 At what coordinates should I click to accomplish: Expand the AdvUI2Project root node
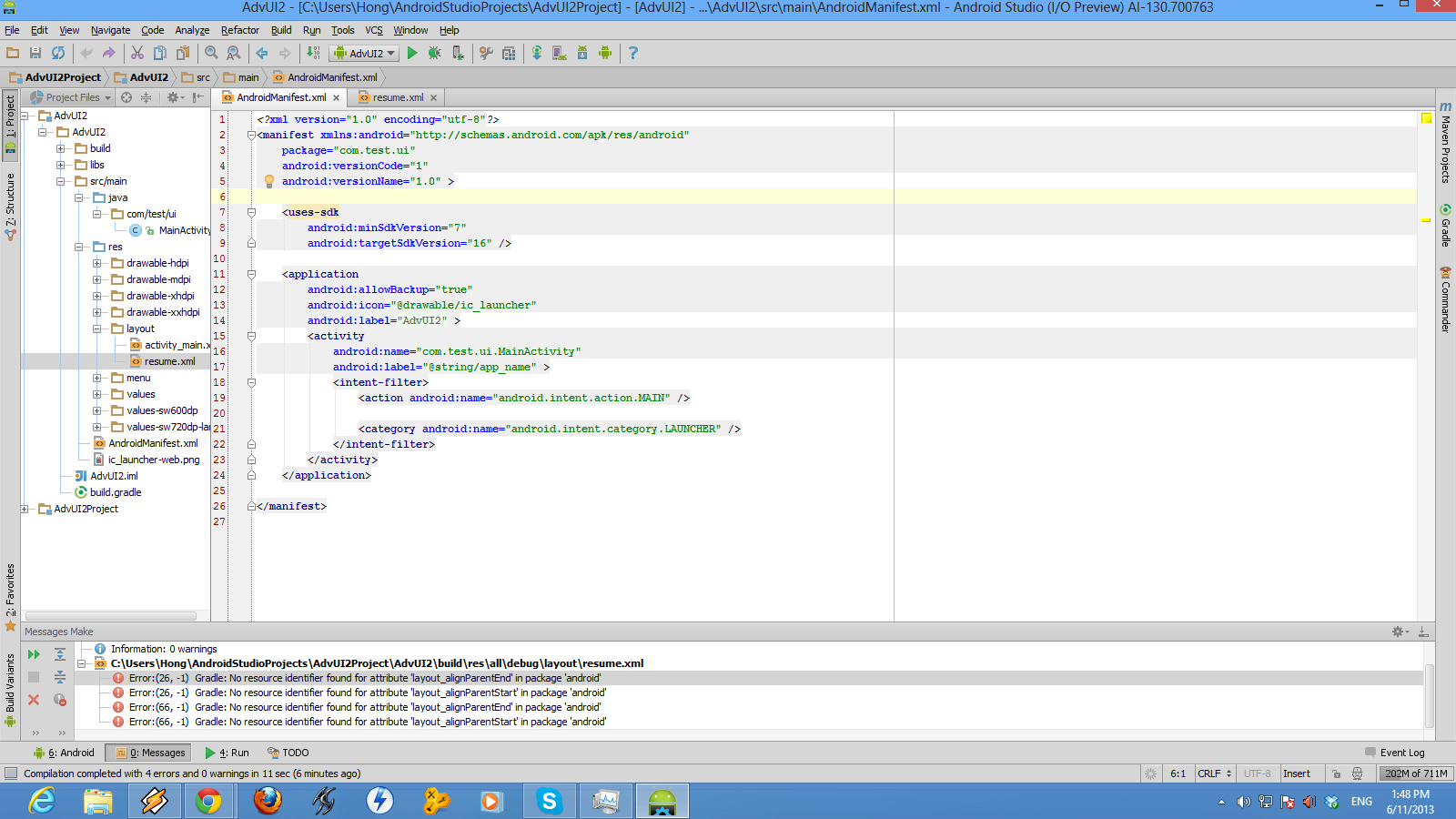coord(25,509)
